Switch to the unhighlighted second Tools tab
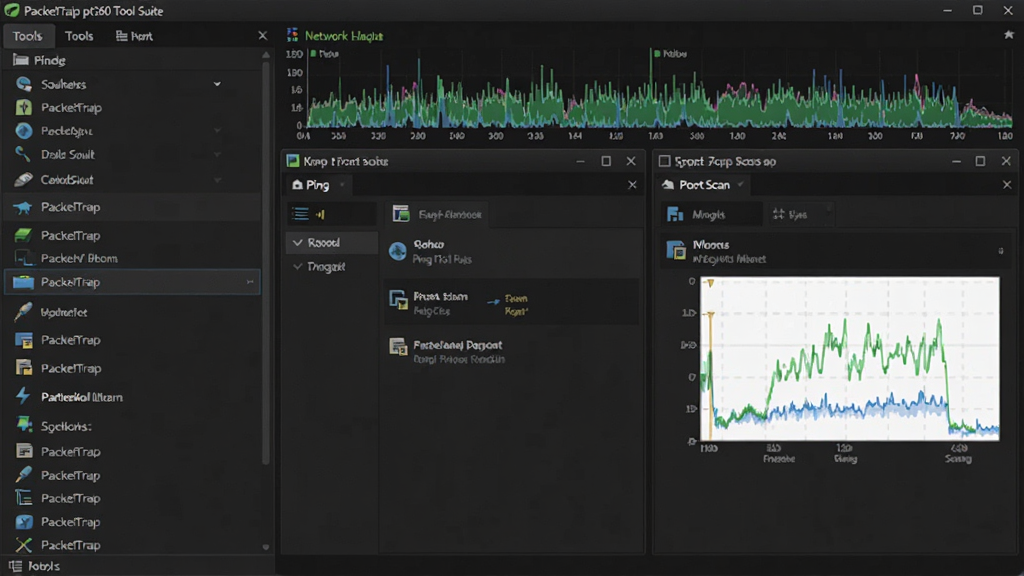The image size is (1024, 576). 79,36
